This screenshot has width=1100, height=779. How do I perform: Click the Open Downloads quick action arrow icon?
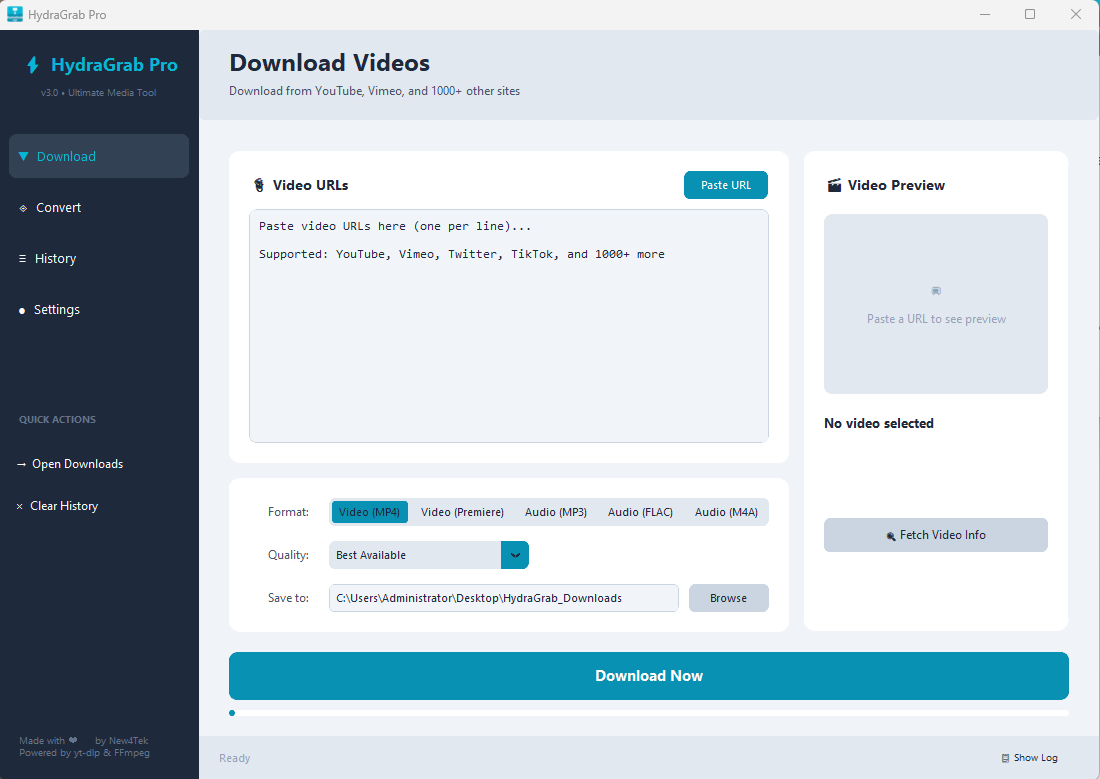[21, 463]
